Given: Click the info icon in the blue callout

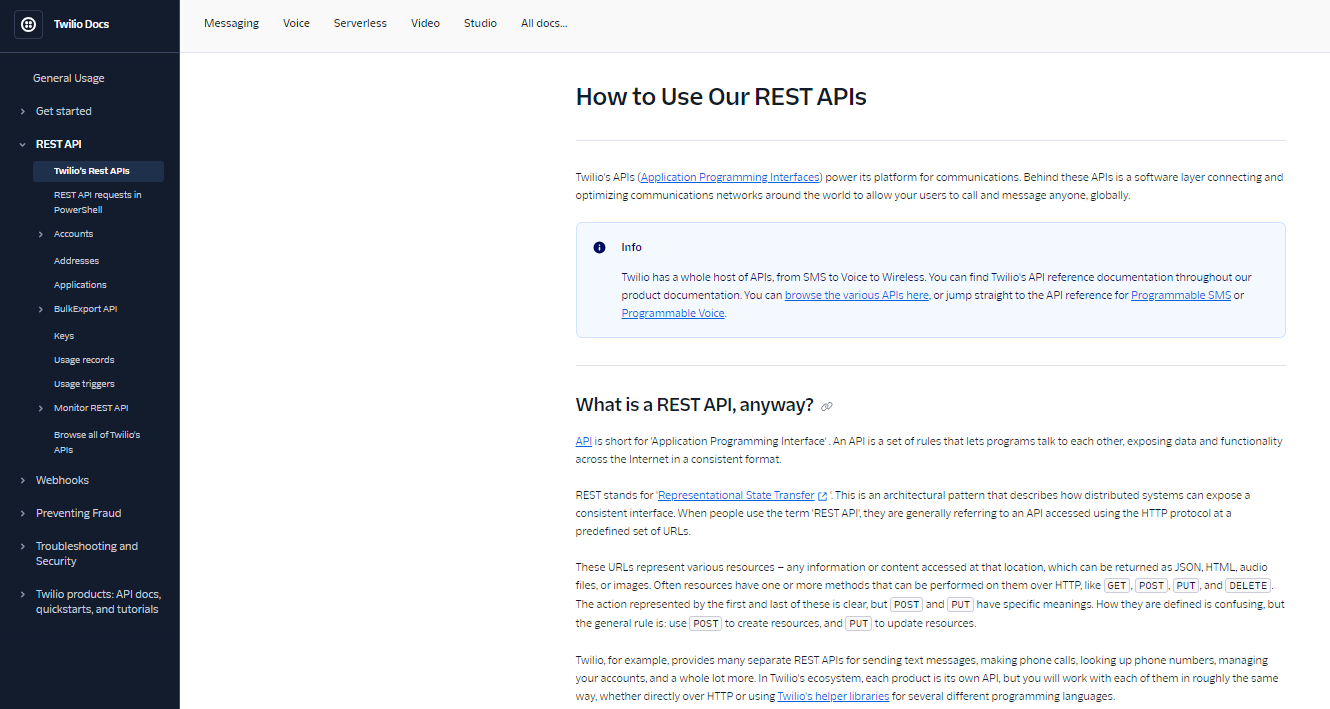Looking at the screenshot, I should tap(599, 247).
